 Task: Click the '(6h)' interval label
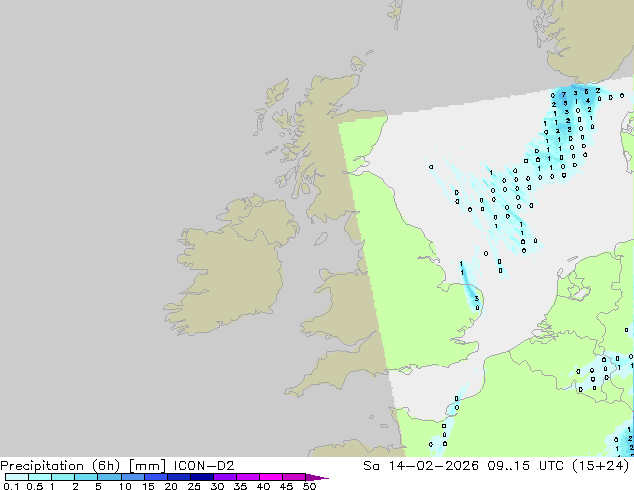click(x=106, y=466)
